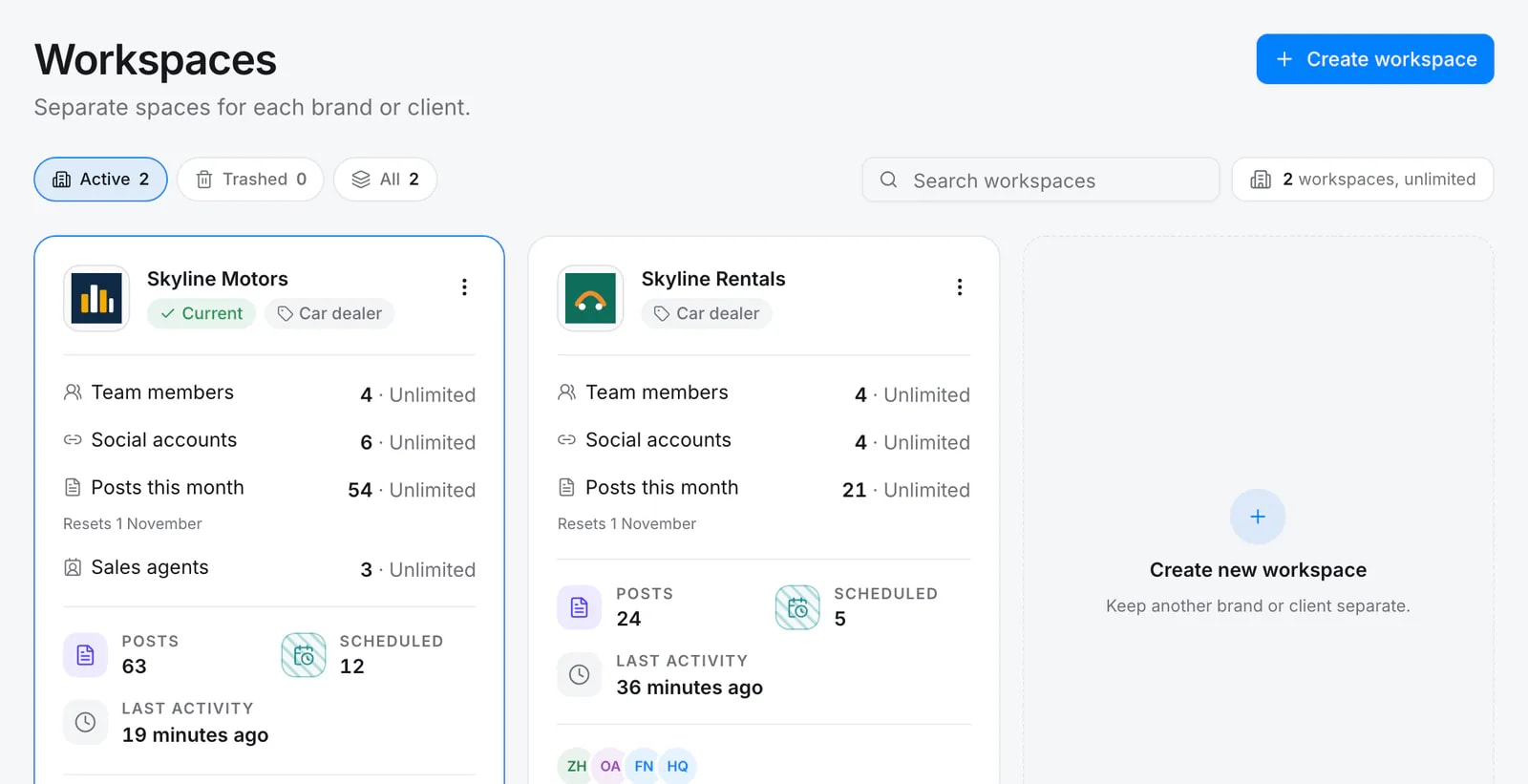The image size is (1528, 784).
Task: Click the Skyline Rentals workspace name
Action: (x=713, y=279)
